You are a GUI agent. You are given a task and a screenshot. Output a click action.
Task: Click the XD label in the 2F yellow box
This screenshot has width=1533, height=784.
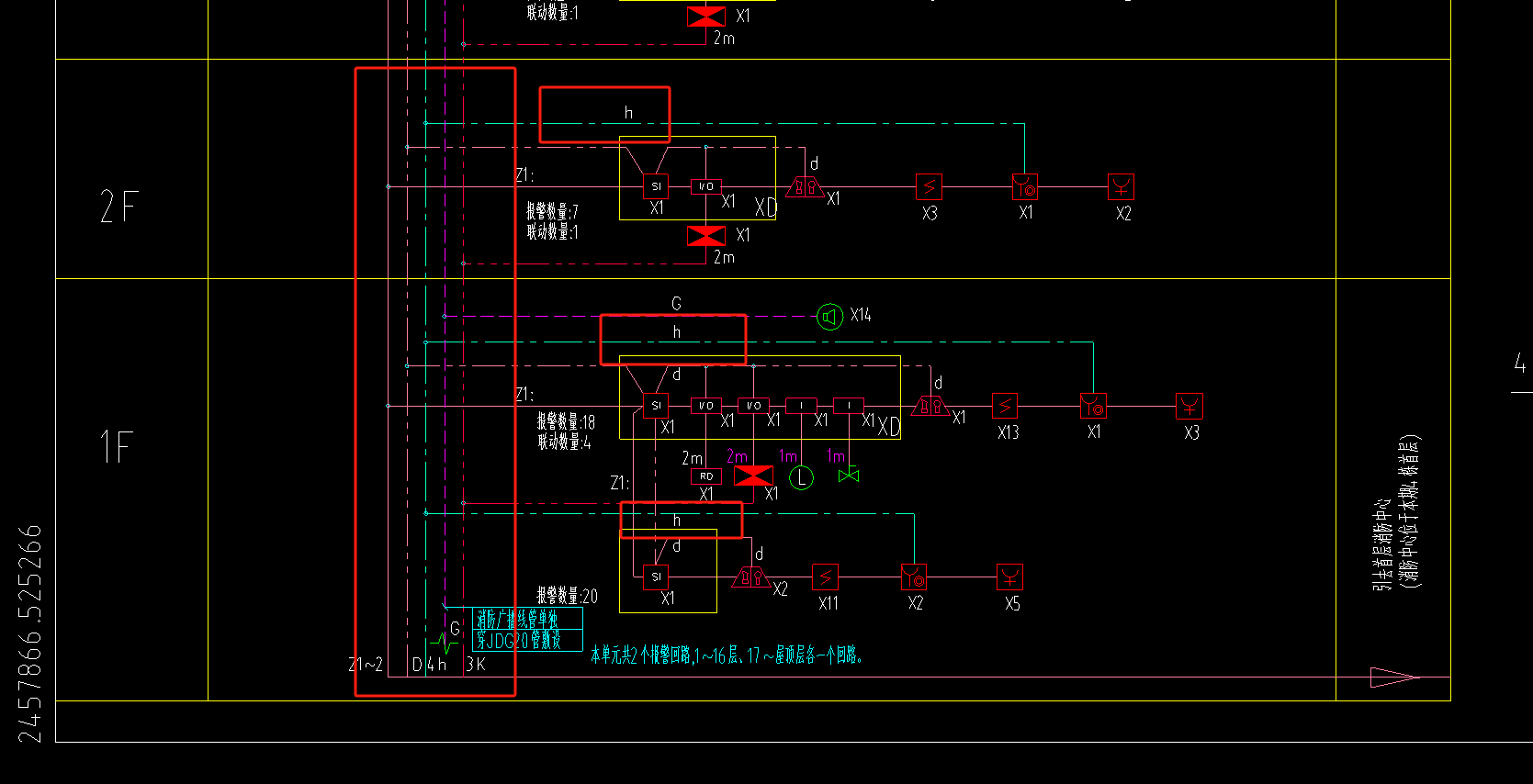pos(766,207)
